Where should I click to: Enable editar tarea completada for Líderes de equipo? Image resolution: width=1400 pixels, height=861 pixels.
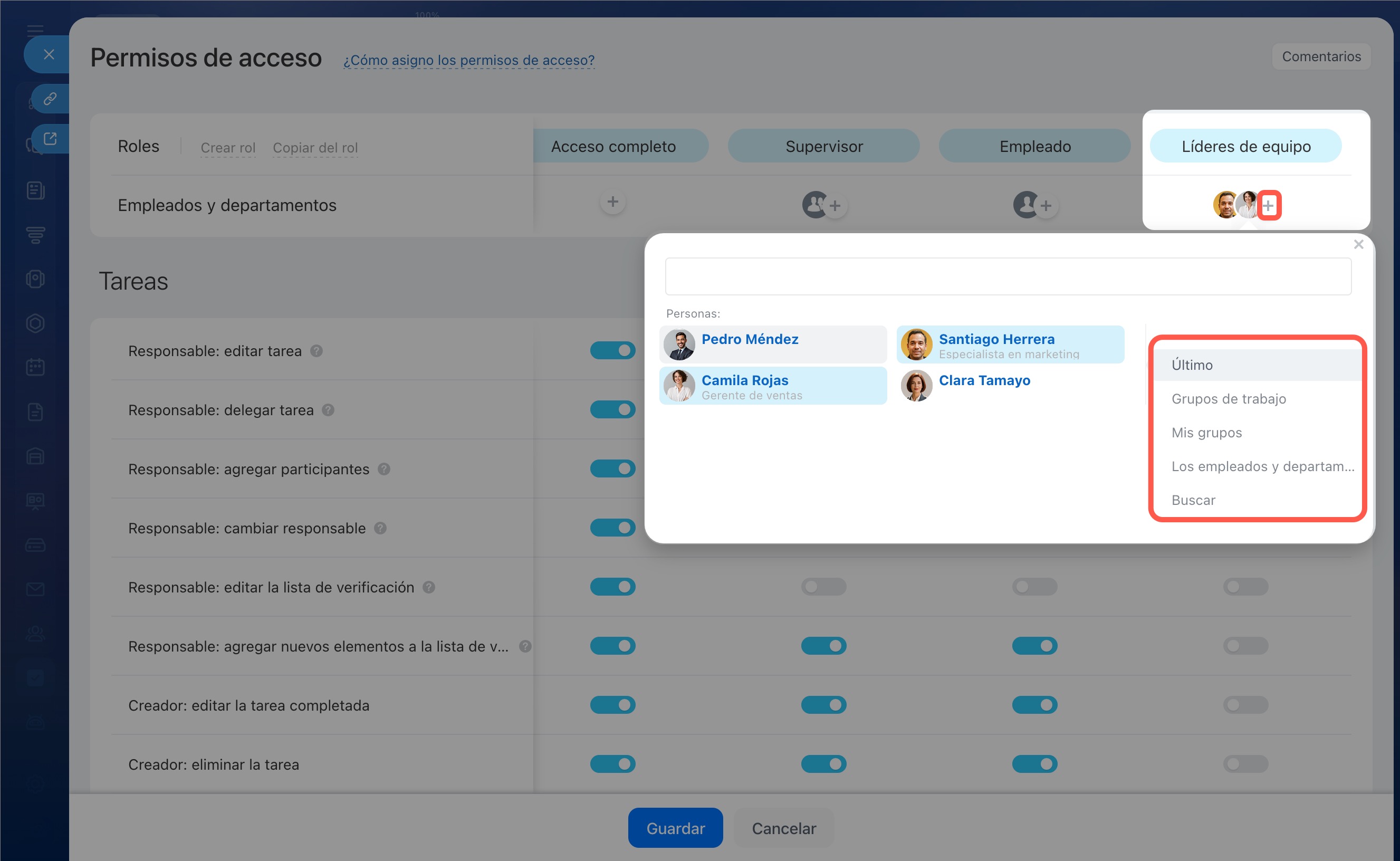[x=1245, y=705]
